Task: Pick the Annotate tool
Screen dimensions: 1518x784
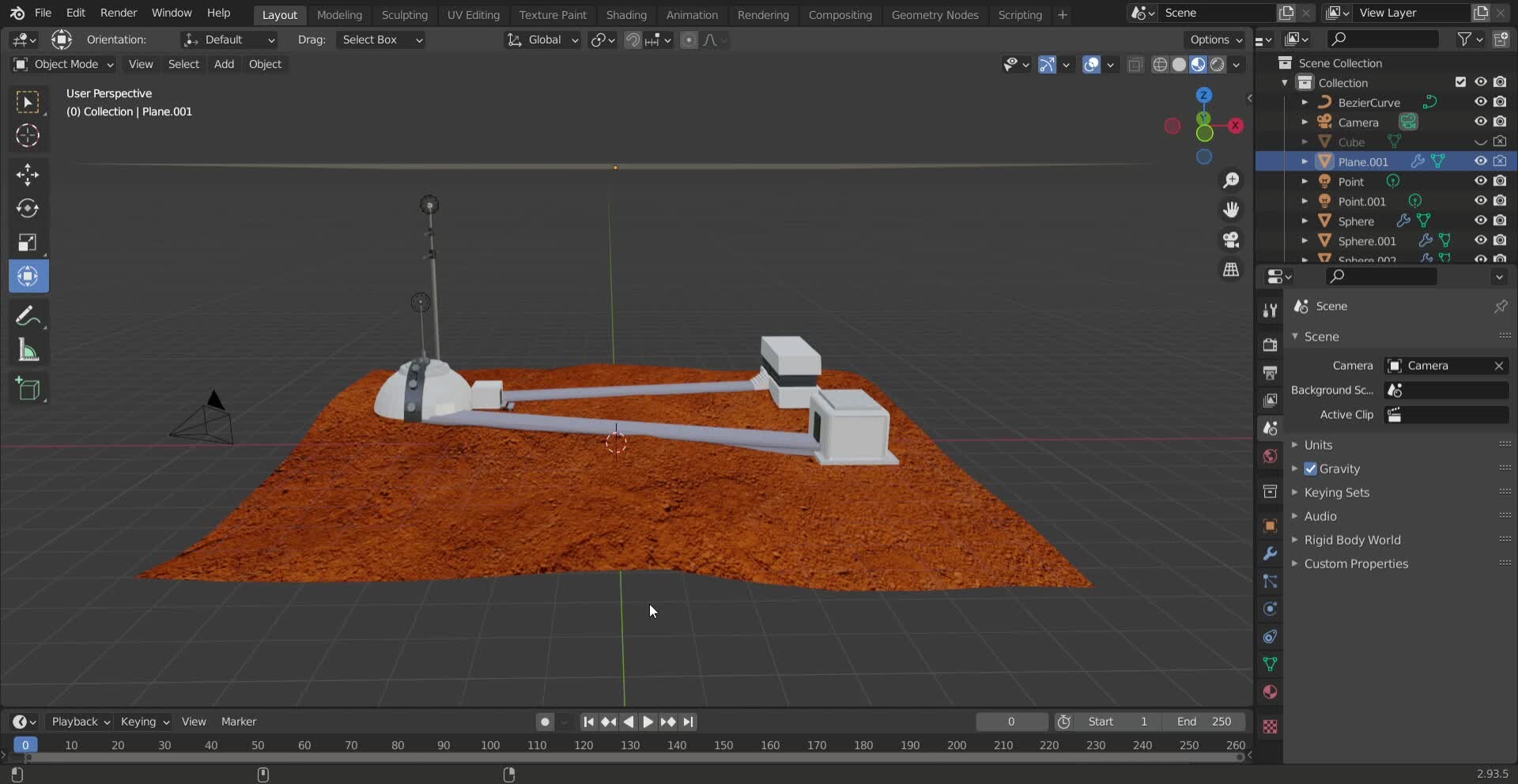Action: click(x=28, y=315)
